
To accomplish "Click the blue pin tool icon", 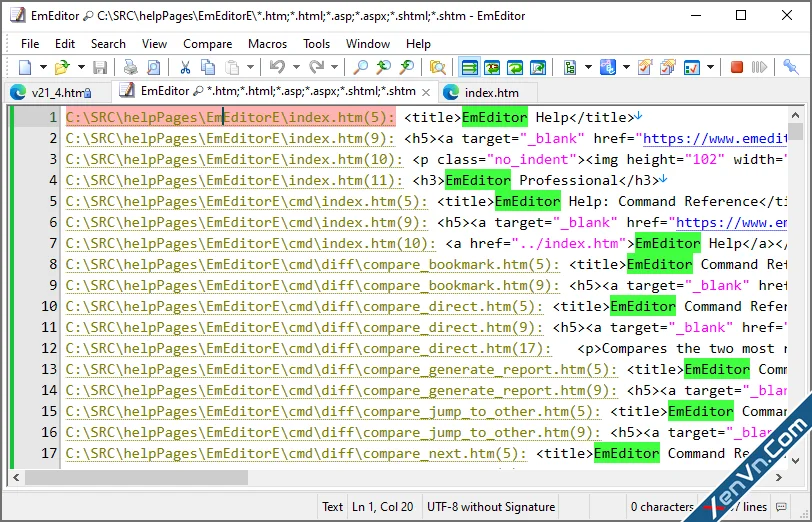I will coord(790,67).
